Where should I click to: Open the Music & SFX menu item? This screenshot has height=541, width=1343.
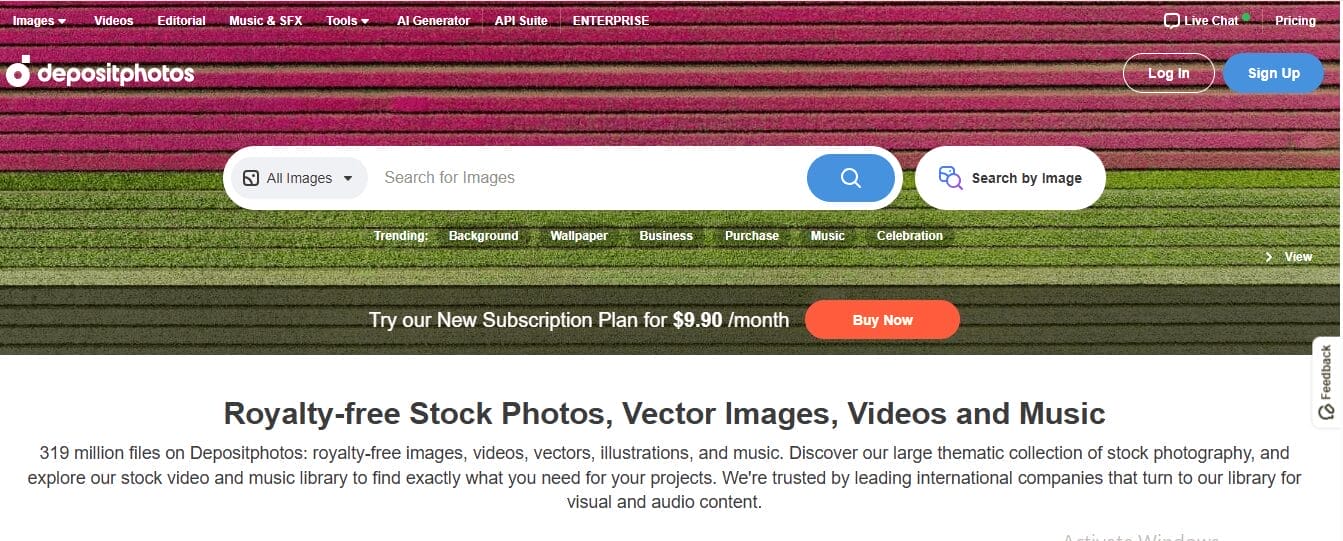265,21
